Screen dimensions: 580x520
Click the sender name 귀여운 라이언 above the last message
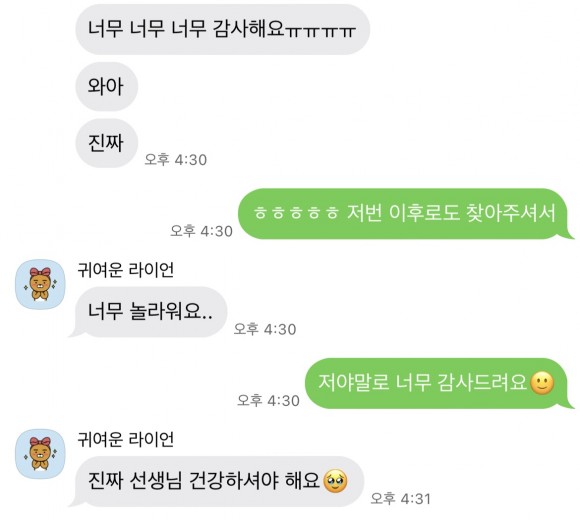(x=125, y=439)
